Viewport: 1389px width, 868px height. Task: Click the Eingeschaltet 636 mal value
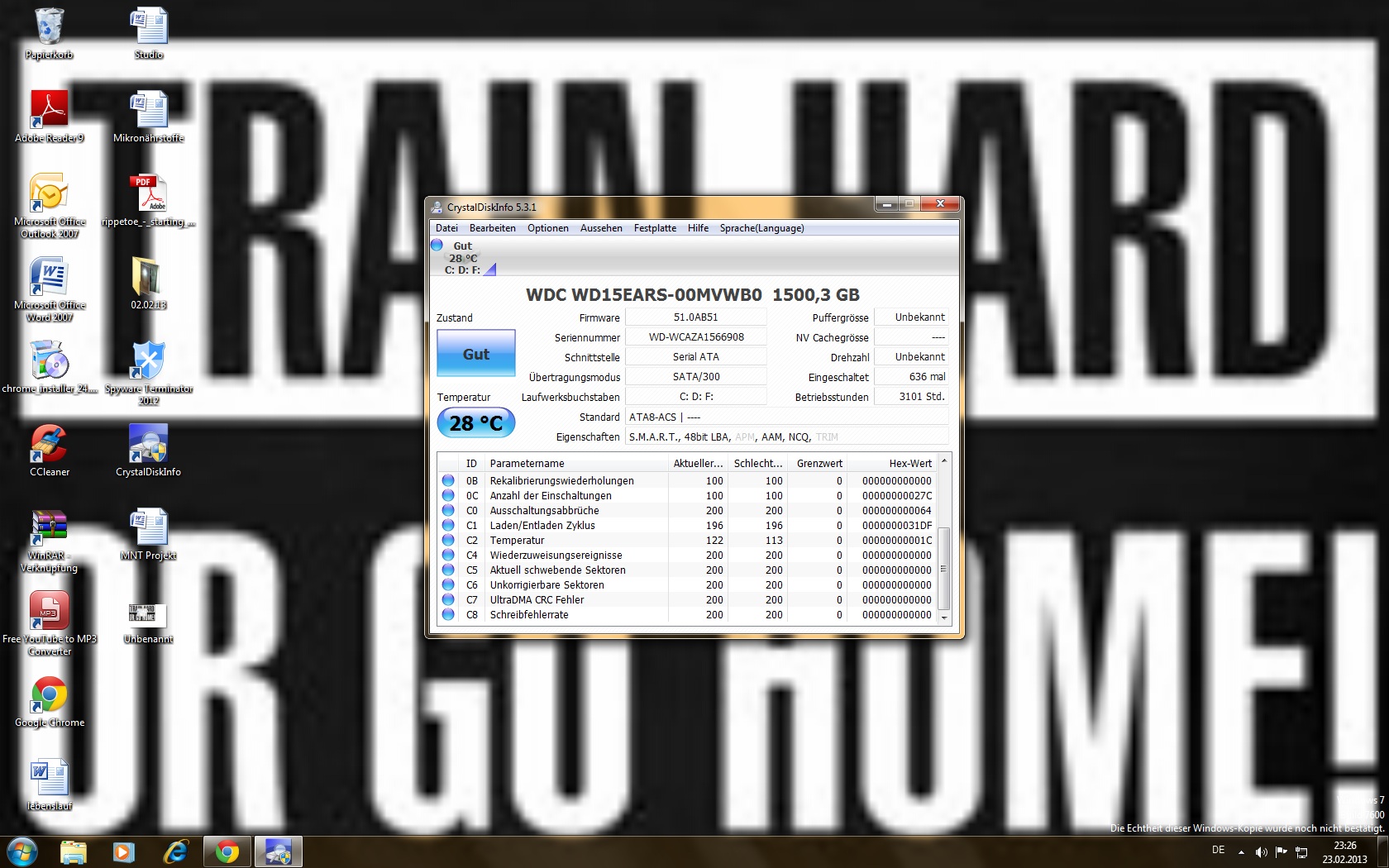(911, 377)
